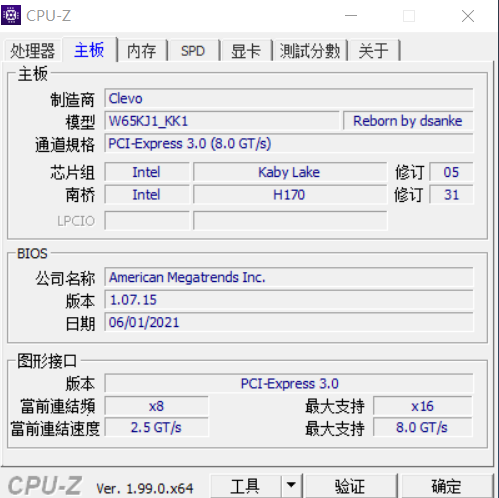Open the SPD tab
This screenshot has width=499, height=498.
[193, 51]
